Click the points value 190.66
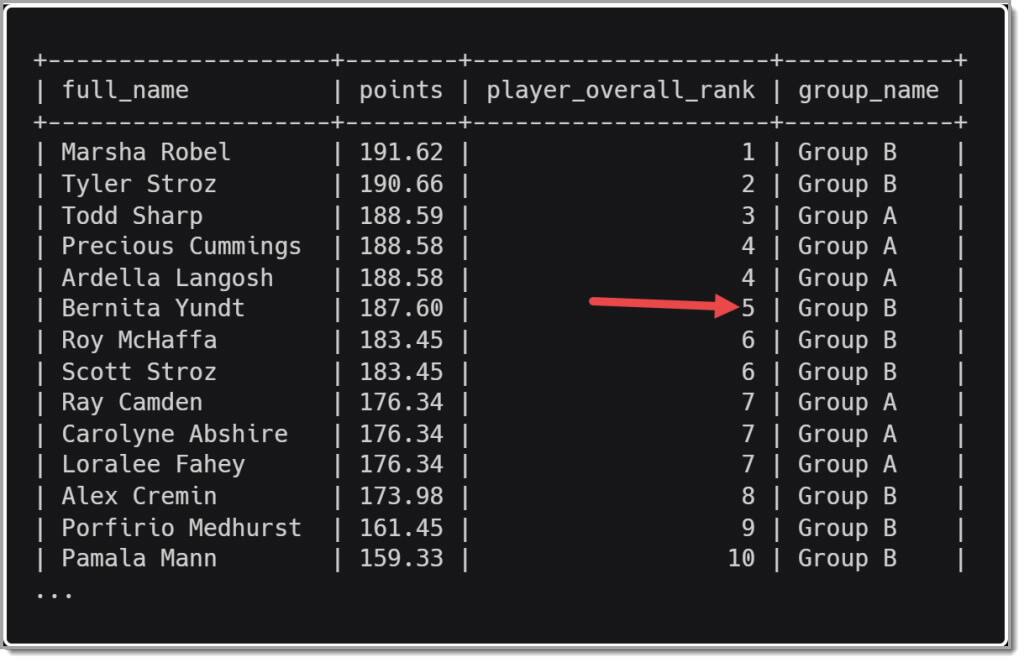Image resolution: width=1024 pixels, height=662 pixels. (x=401, y=184)
